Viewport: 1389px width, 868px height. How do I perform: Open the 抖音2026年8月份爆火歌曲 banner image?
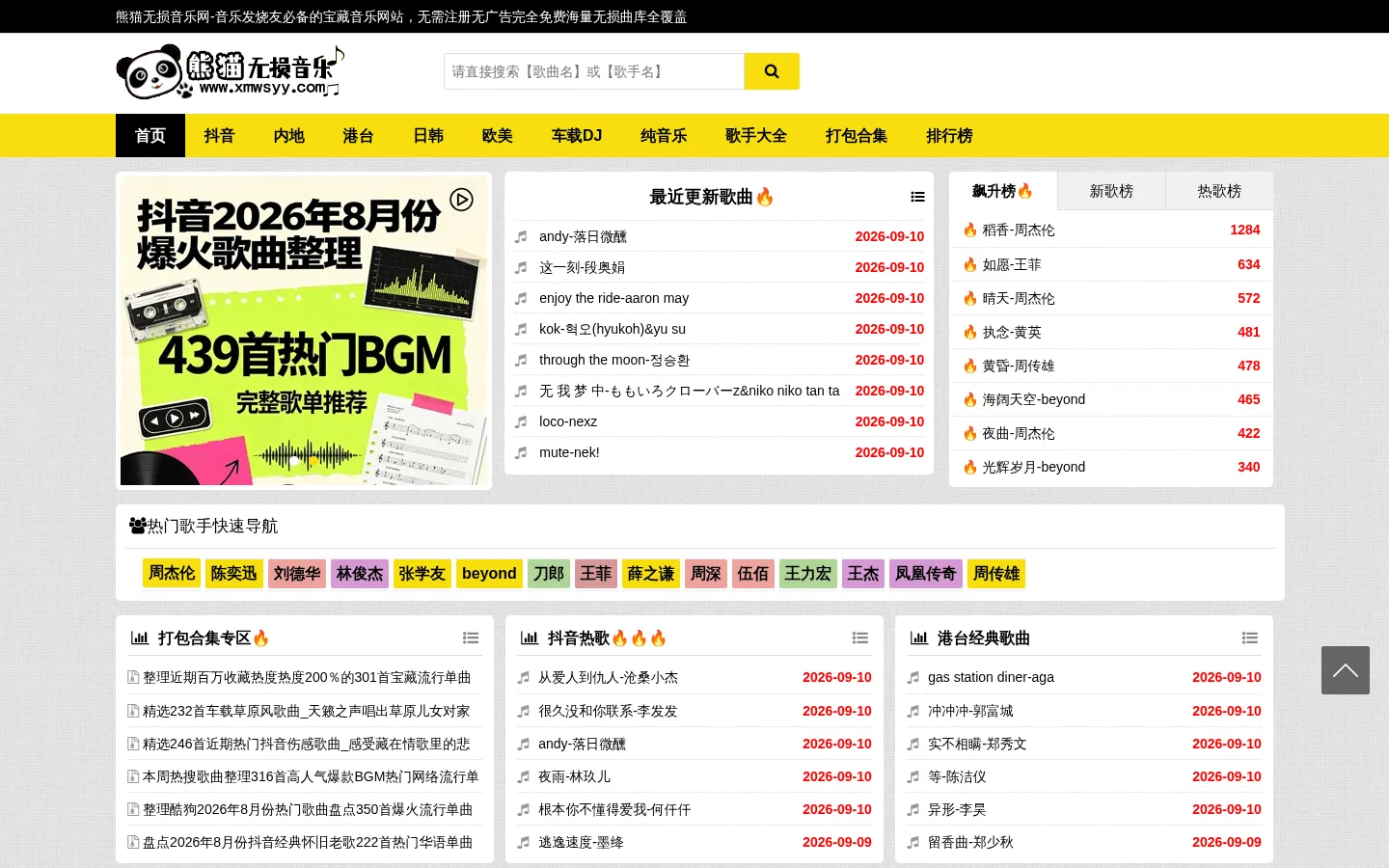tap(304, 331)
